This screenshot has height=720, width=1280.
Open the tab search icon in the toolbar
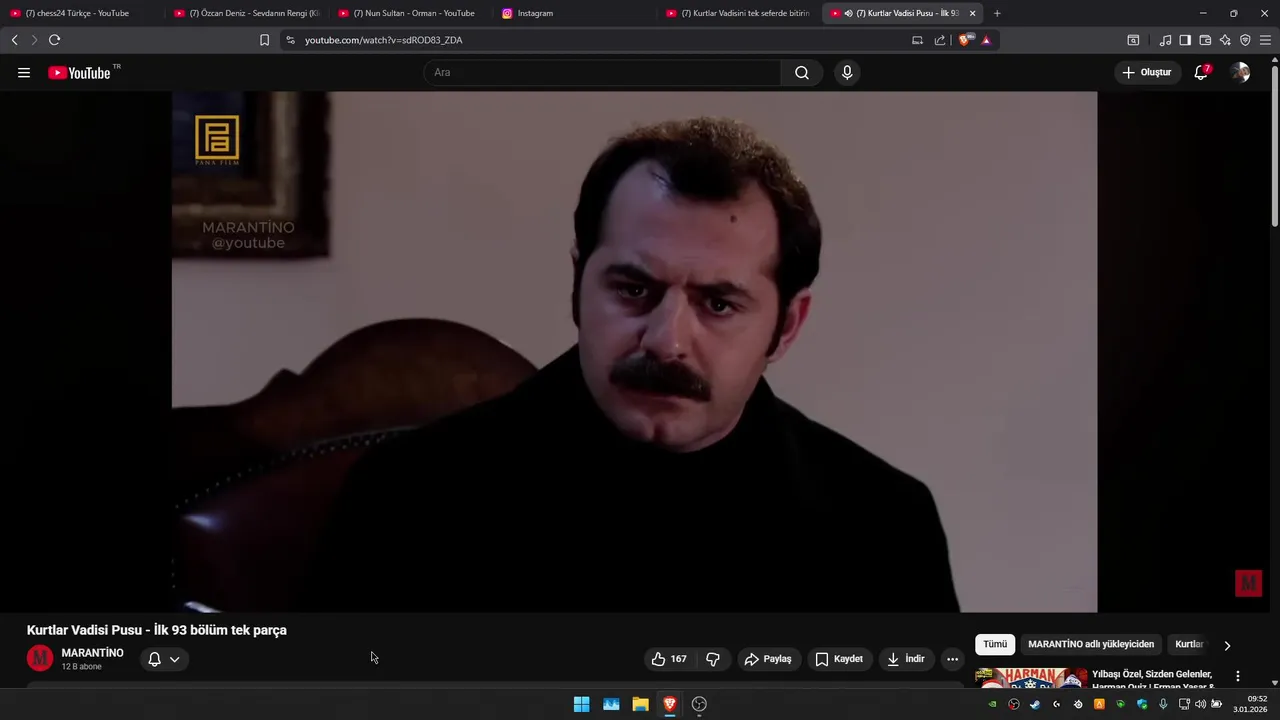click(1133, 40)
